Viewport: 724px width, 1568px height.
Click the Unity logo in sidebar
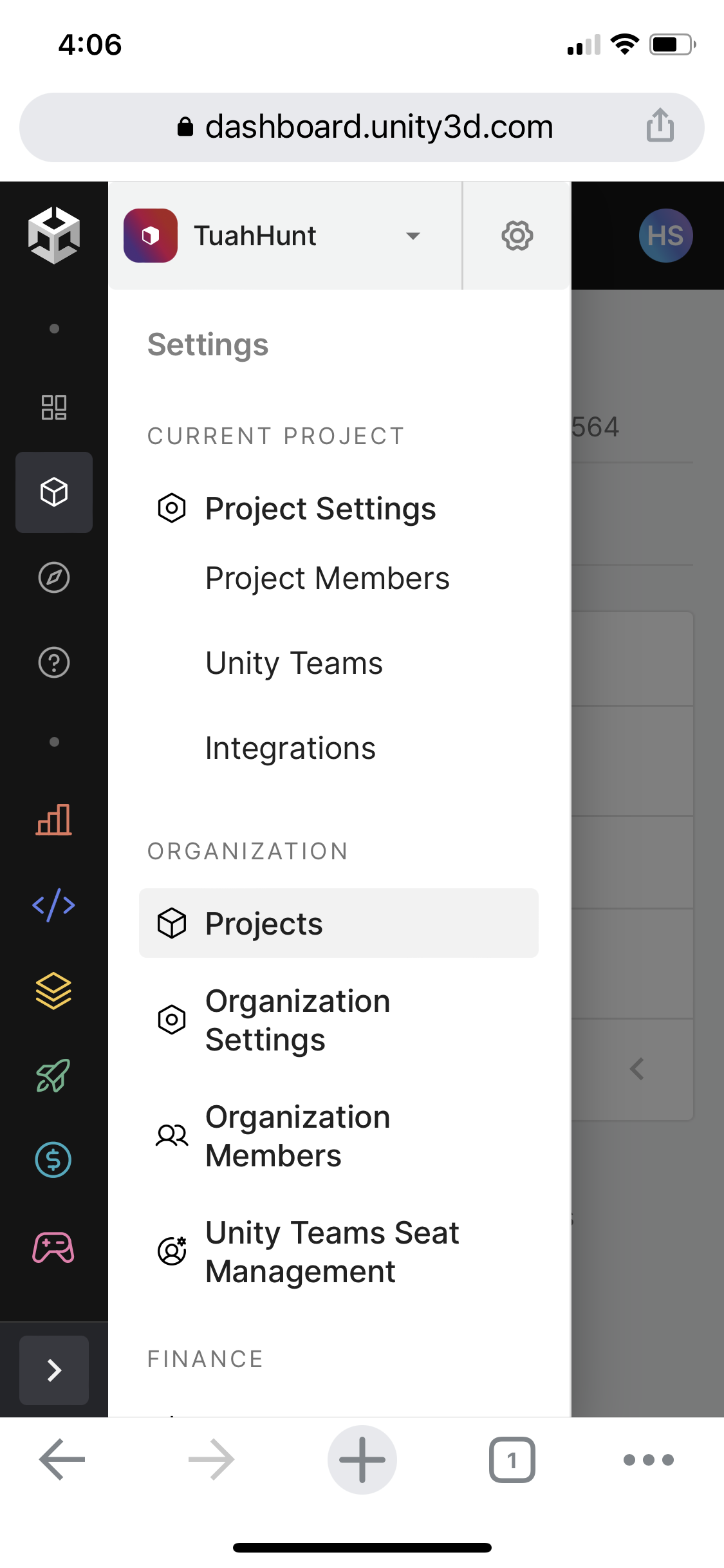[x=54, y=236]
